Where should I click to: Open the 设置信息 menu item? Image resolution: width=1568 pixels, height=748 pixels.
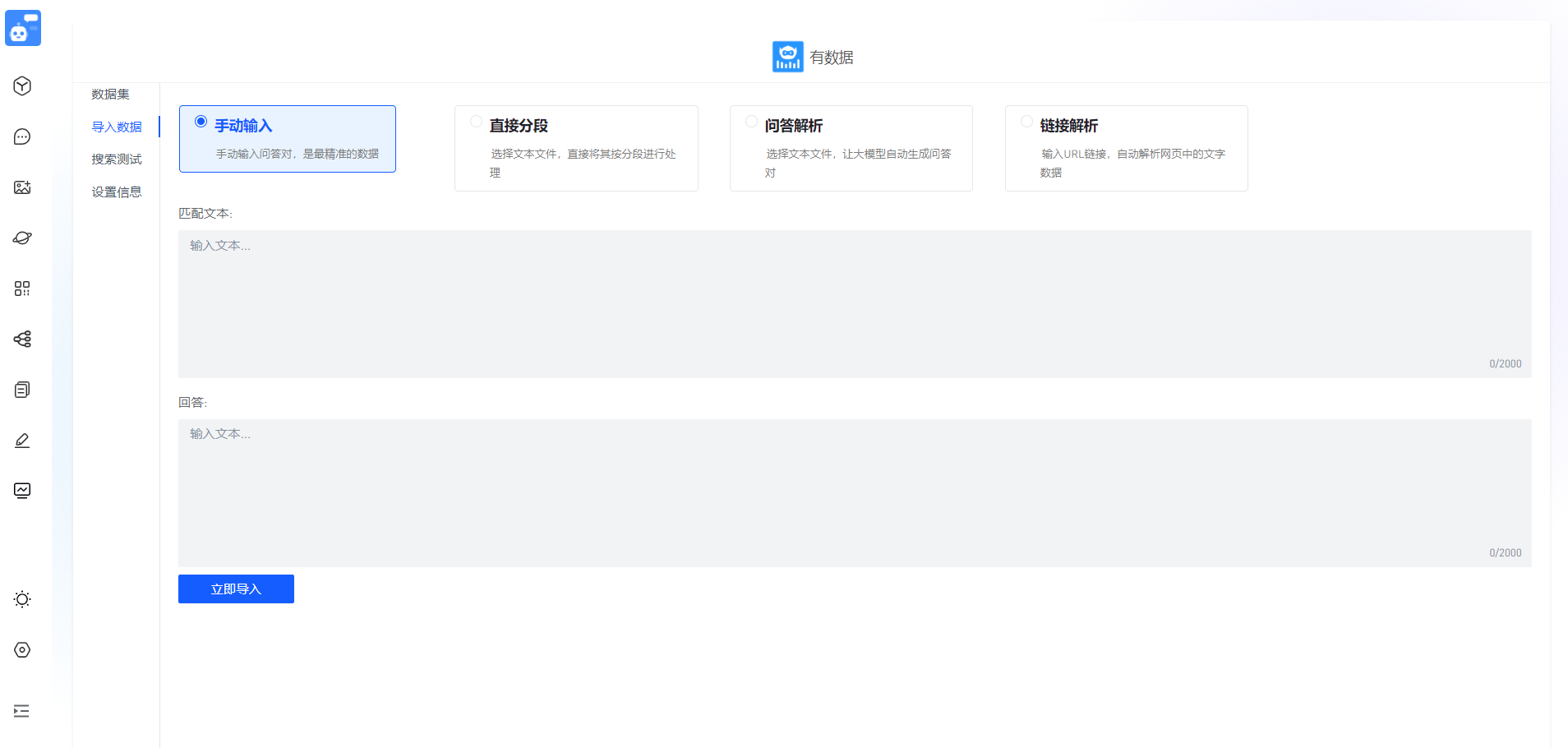pos(117,192)
